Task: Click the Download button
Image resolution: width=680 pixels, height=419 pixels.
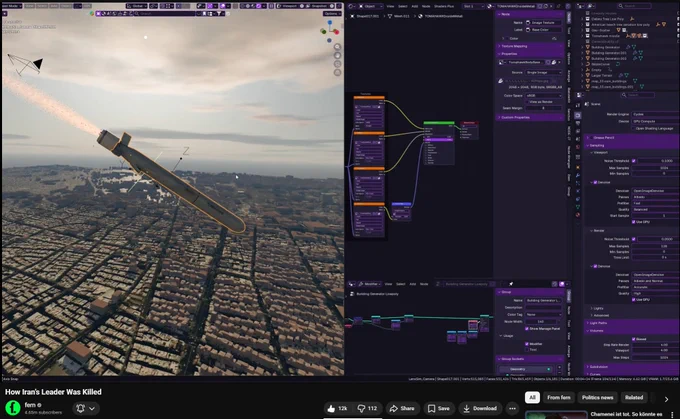Action: click(x=480, y=408)
